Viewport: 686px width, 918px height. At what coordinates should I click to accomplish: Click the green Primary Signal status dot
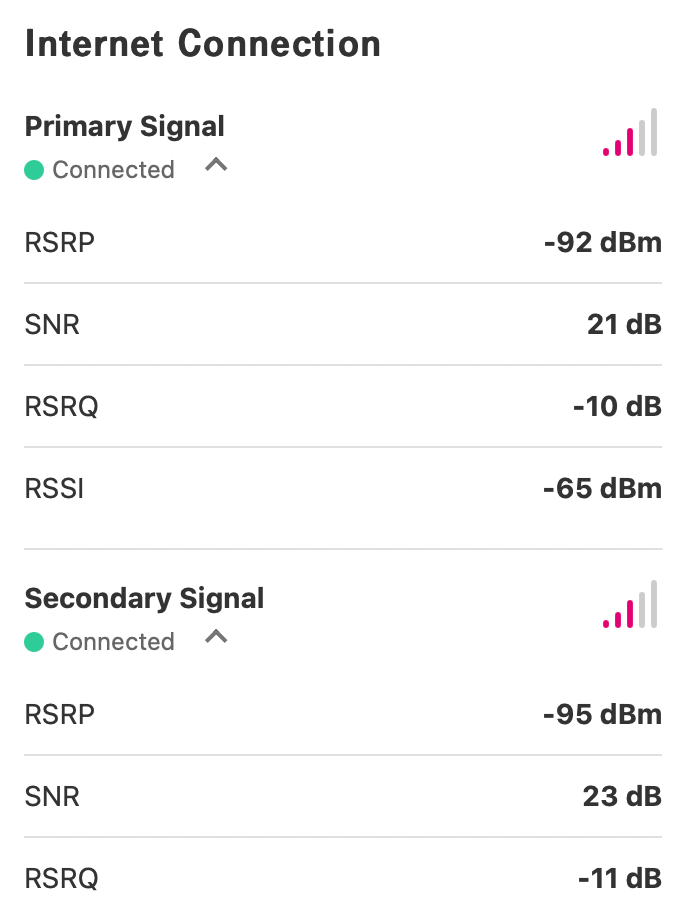(x=34, y=170)
